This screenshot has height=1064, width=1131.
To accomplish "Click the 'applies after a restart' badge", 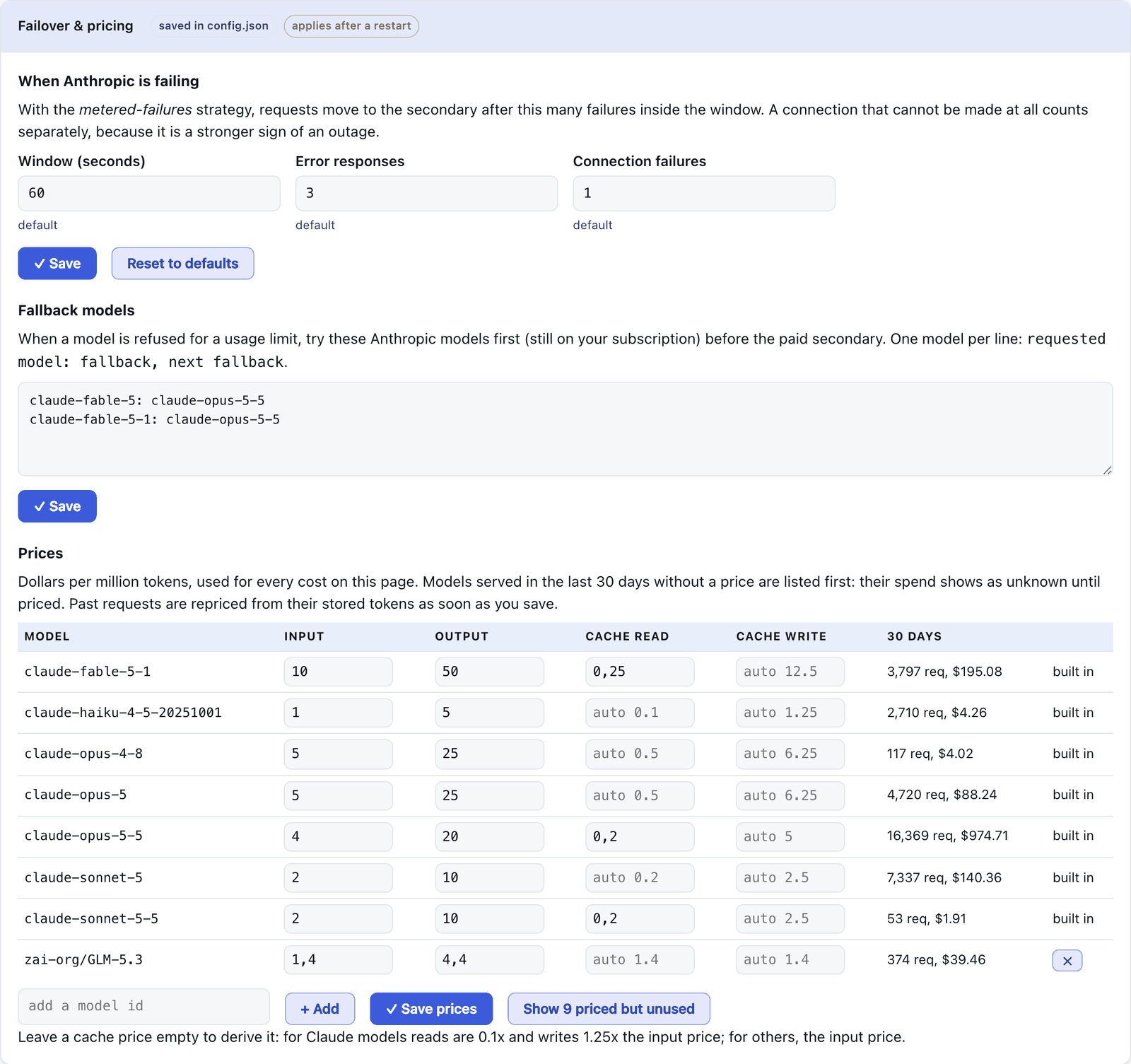I will 351,26.
